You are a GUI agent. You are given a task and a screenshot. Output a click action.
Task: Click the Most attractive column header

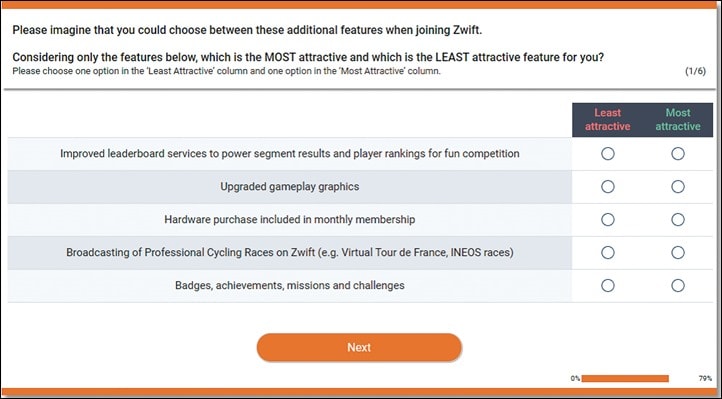tap(678, 120)
